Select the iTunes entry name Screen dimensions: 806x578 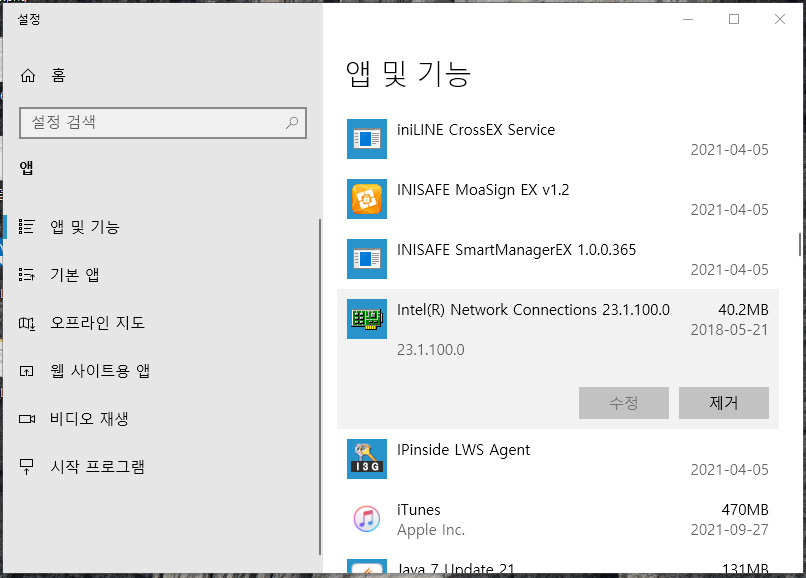click(x=419, y=510)
